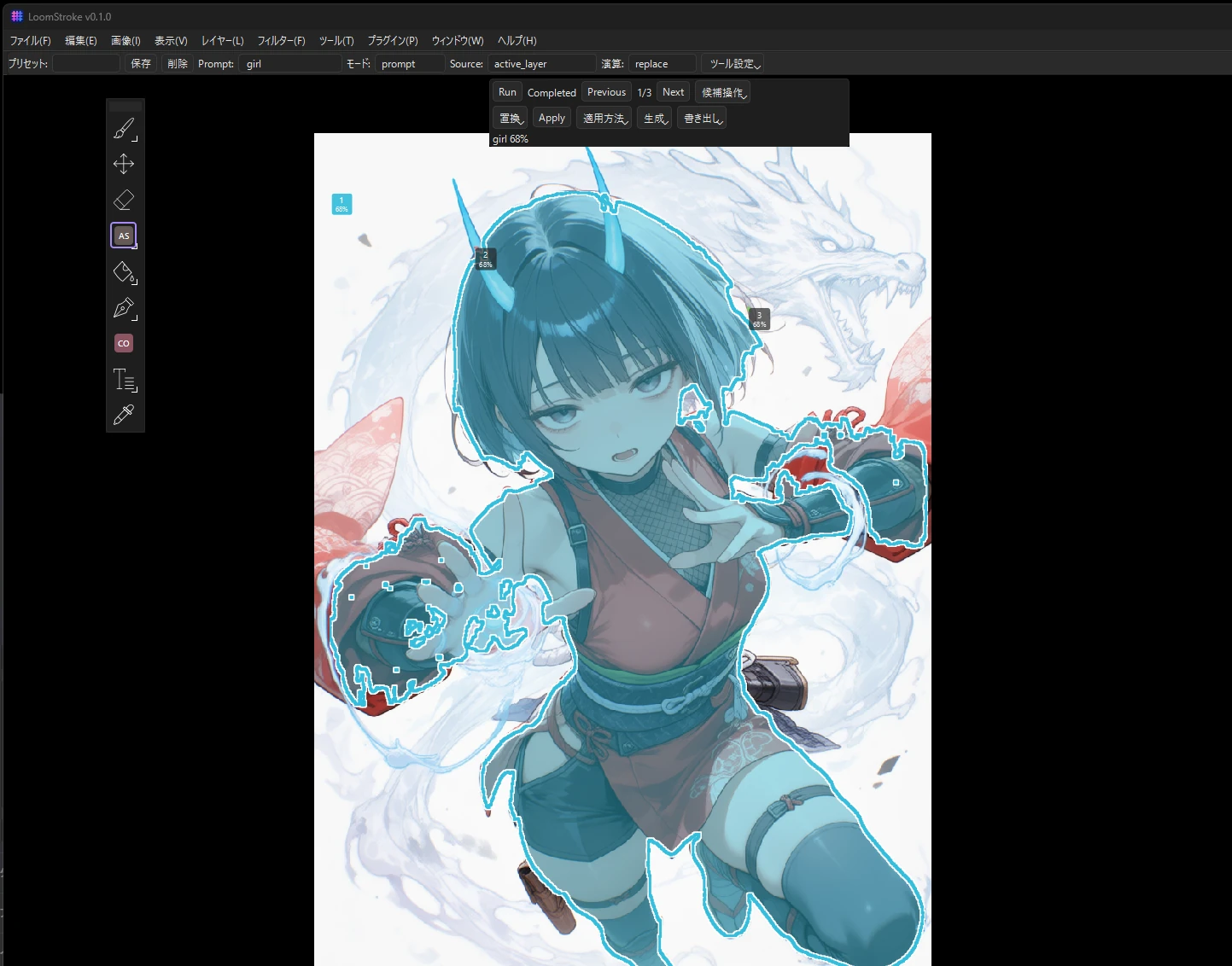Select the AS auto-select tool
Image resolution: width=1232 pixels, height=966 pixels.
click(x=124, y=236)
